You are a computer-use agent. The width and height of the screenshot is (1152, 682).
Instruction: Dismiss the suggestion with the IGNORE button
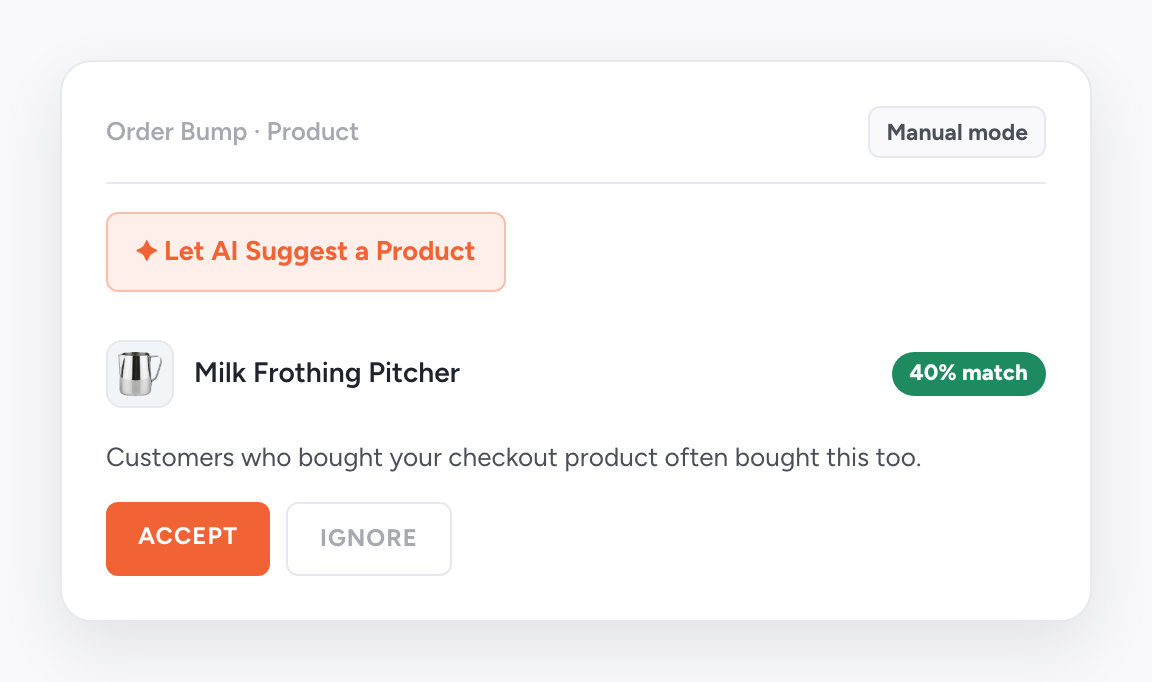(368, 538)
